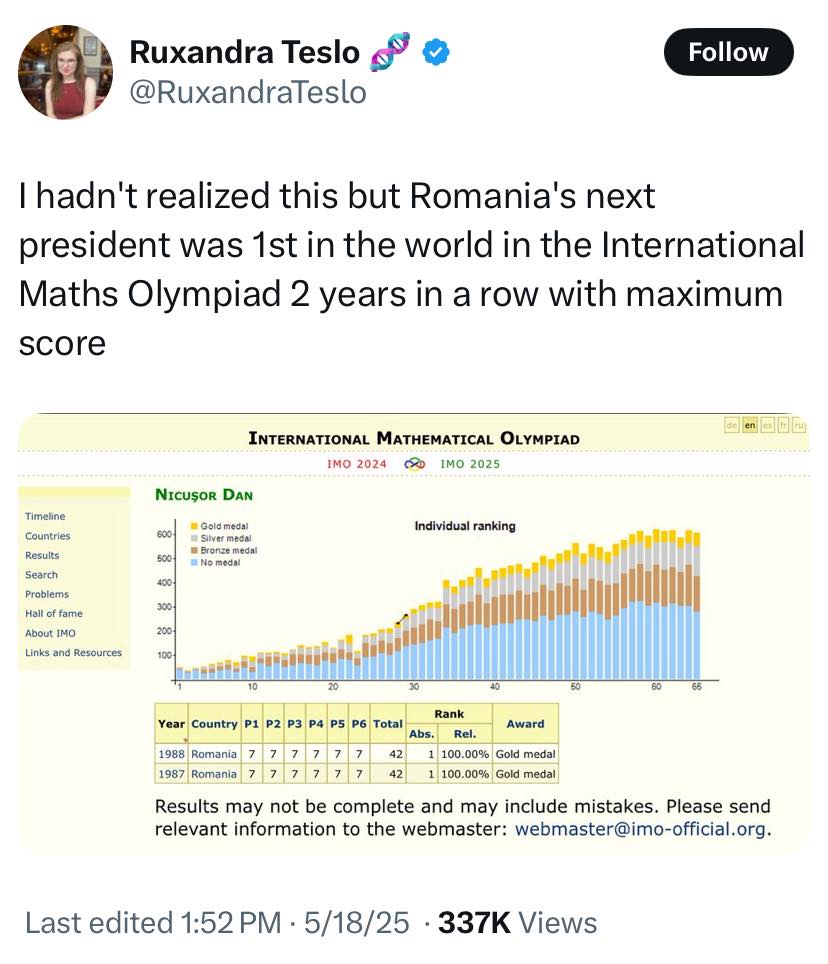Switch site language to French (fr)

tap(782, 427)
